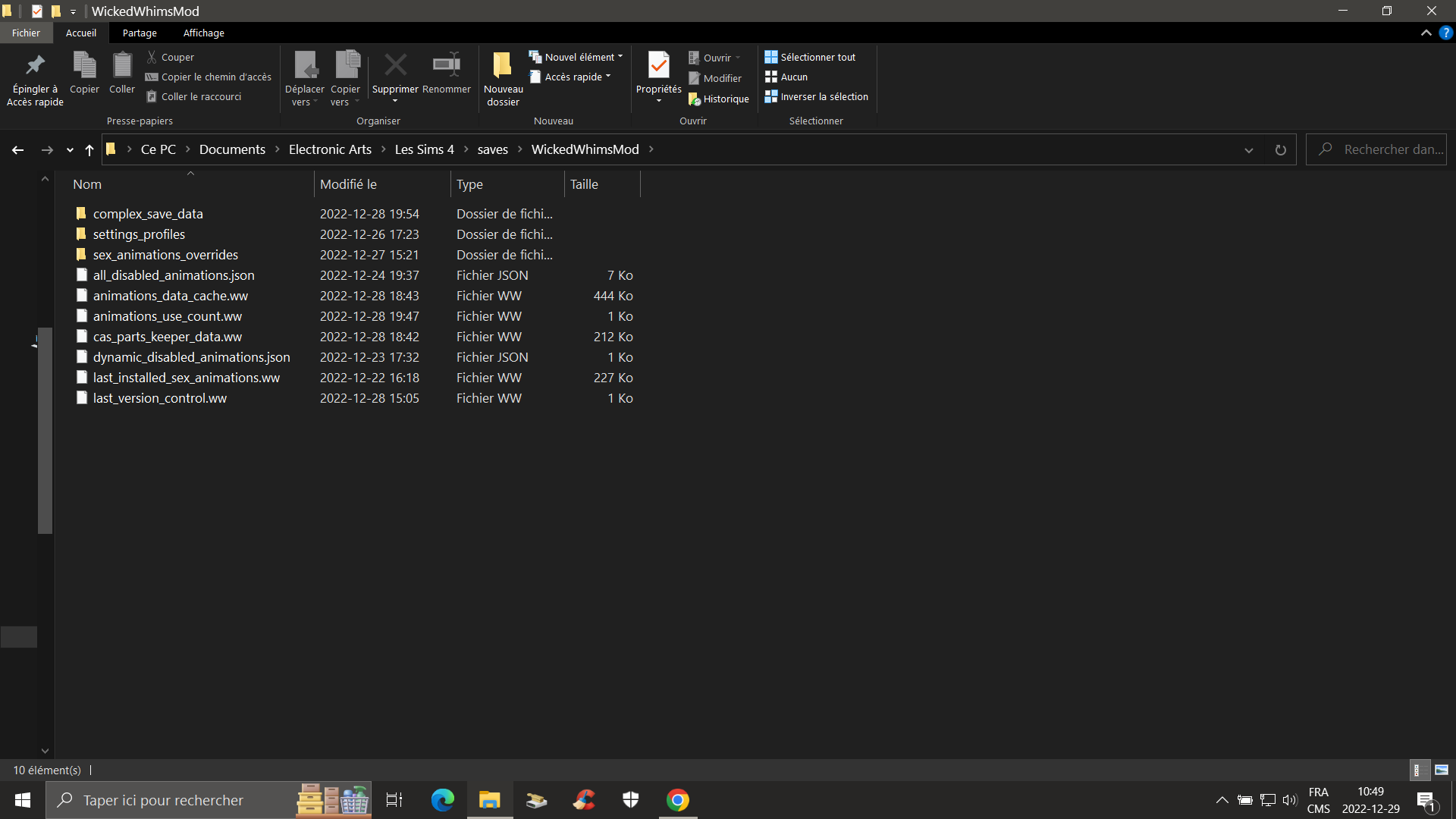The width and height of the screenshot is (1456, 819).
Task: Open recent locations dropdown arrow
Action: pos(70,150)
